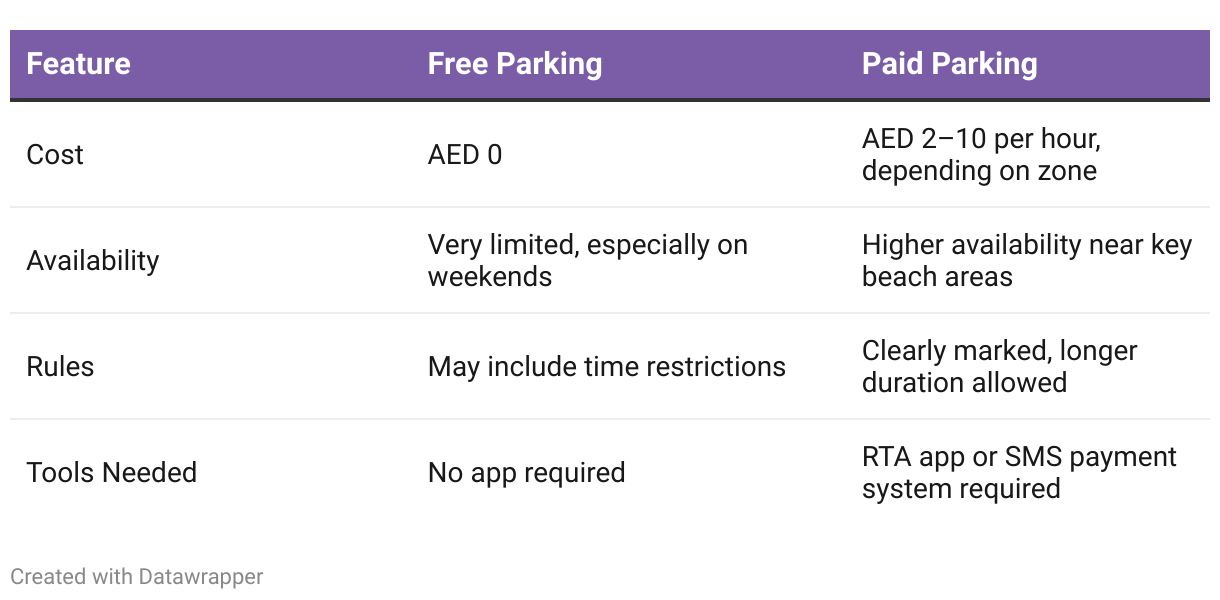Click the Feature column header
The width and height of the screenshot is (1220, 600).
pyautogui.click(x=78, y=64)
